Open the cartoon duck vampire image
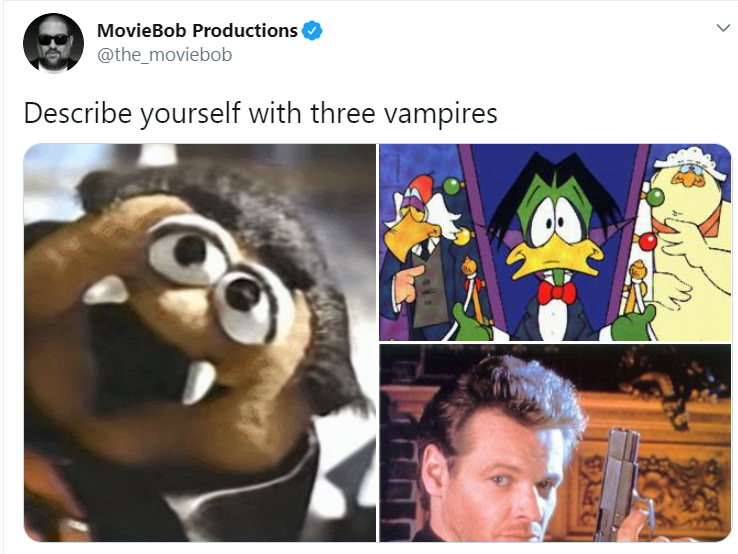The width and height of the screenshot is (738, 554). 555,242
